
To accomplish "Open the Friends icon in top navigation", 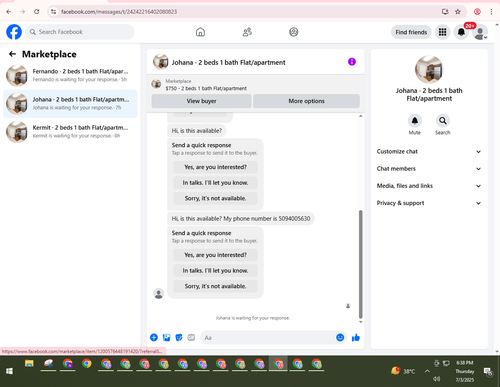I will tap(247, 32).
